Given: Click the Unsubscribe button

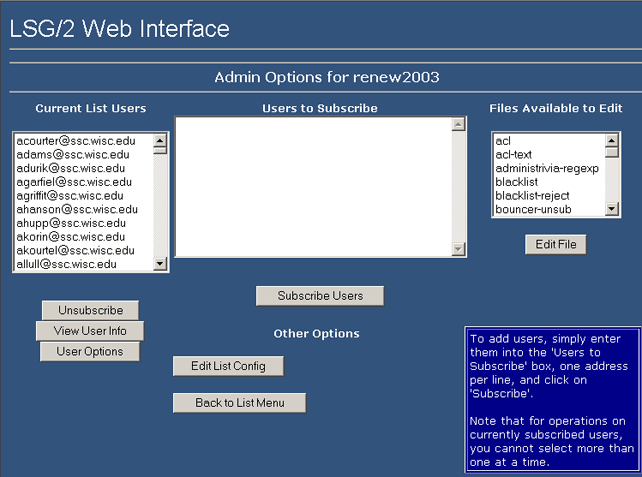Looking at the screenshot, I should [x=90, y=310].
